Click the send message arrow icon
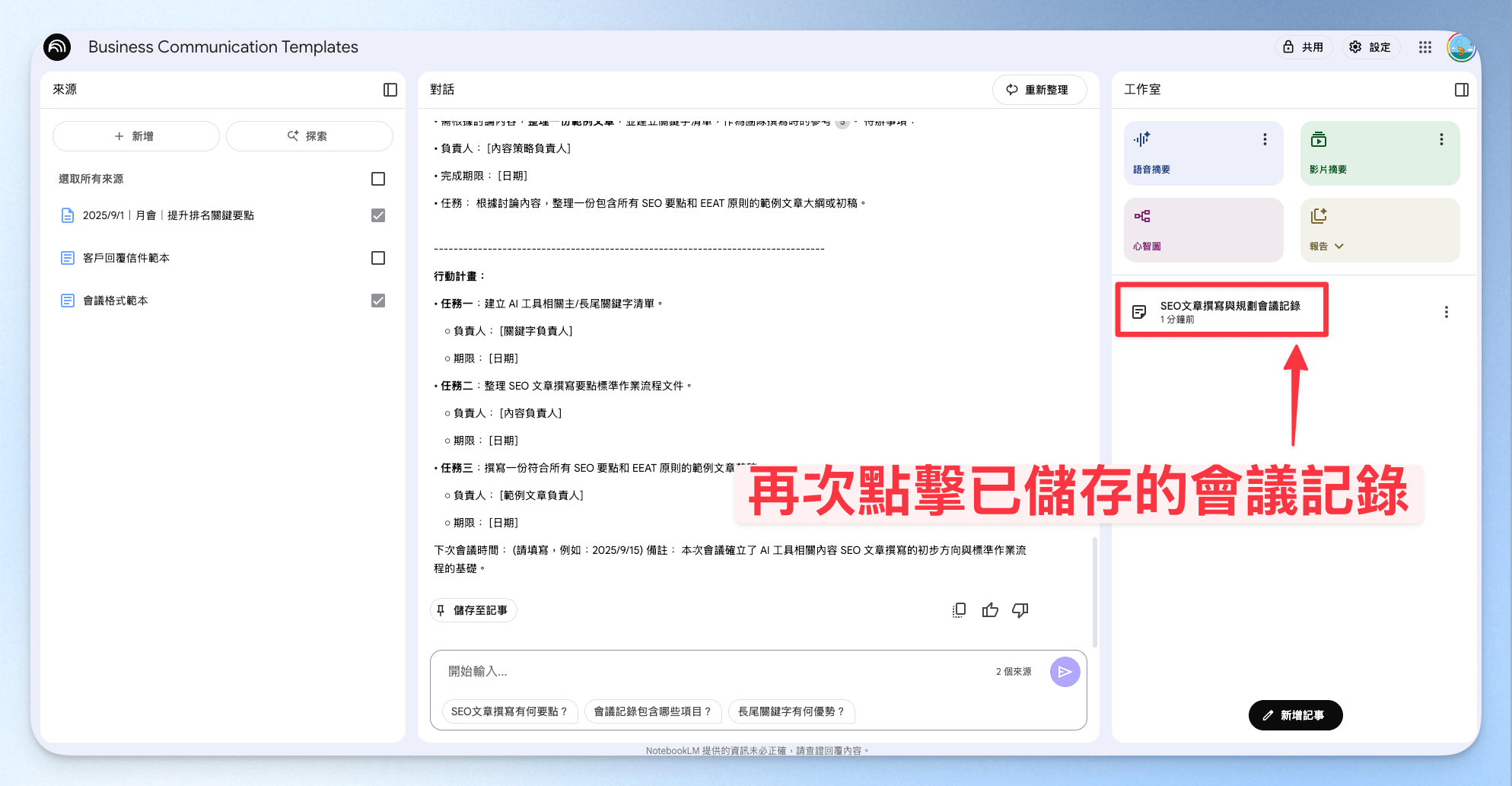This screenshot has height=786, width=1512. click(x=1065, y=672)
